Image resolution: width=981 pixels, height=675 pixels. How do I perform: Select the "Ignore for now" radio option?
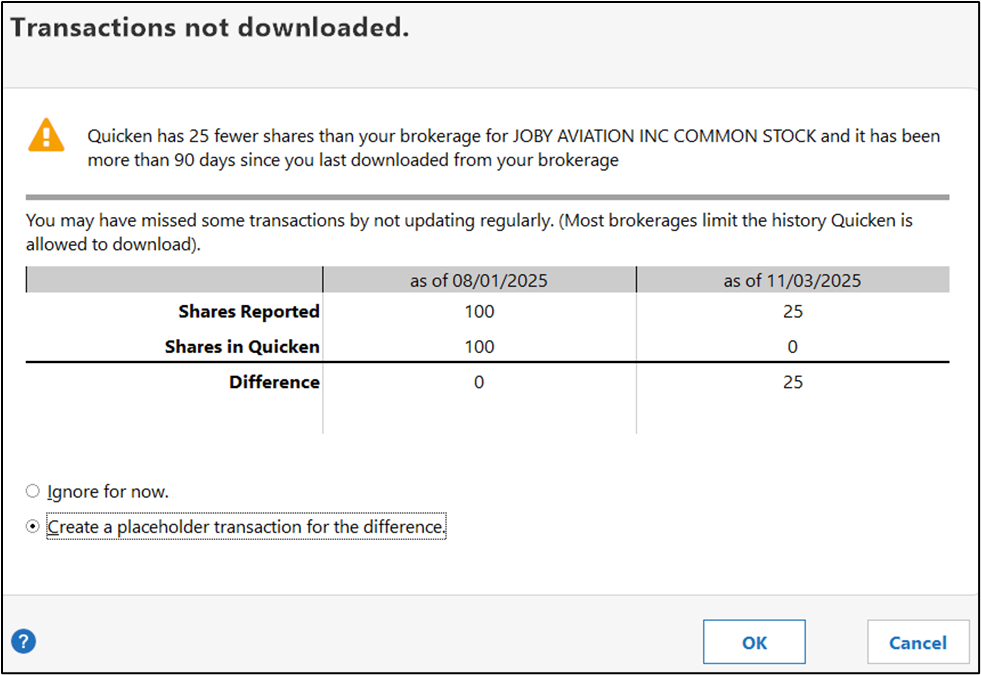[x=33, y=491]
